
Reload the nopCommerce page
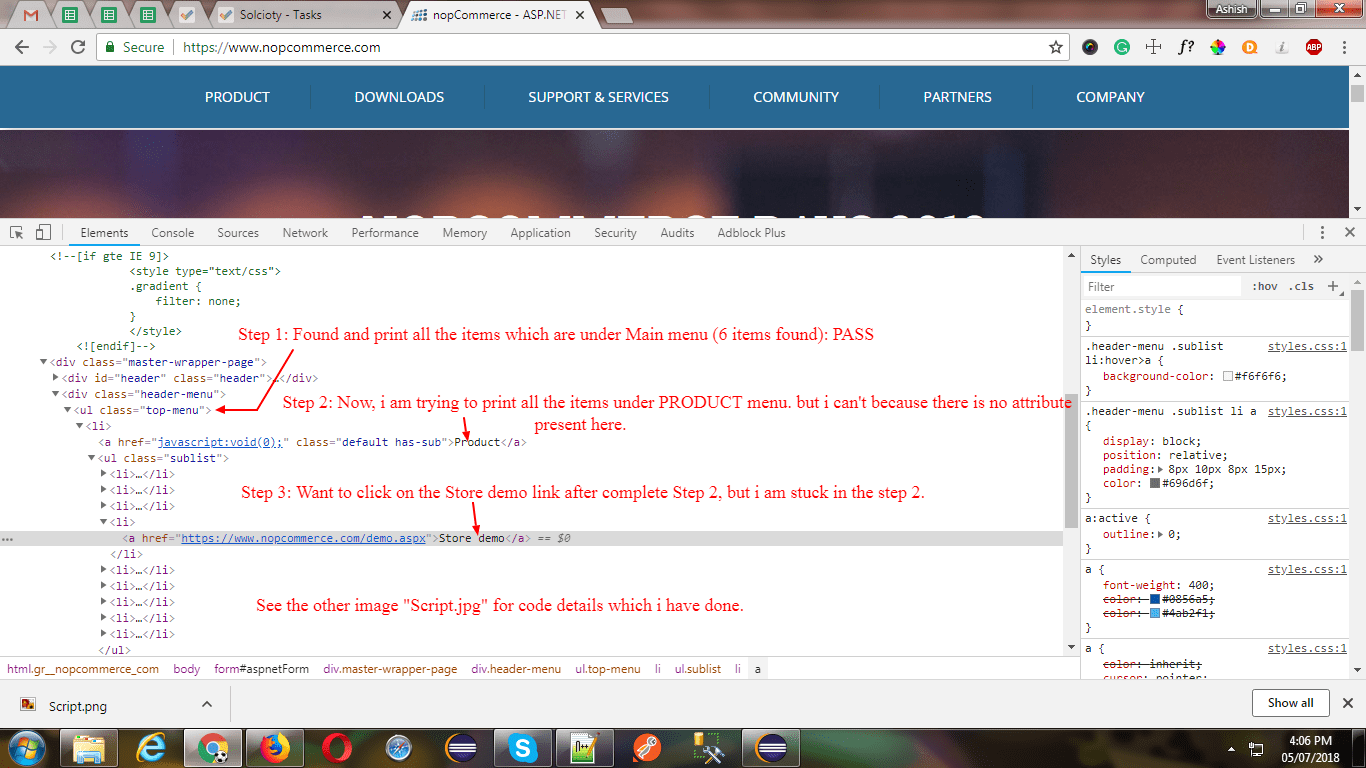78,47
